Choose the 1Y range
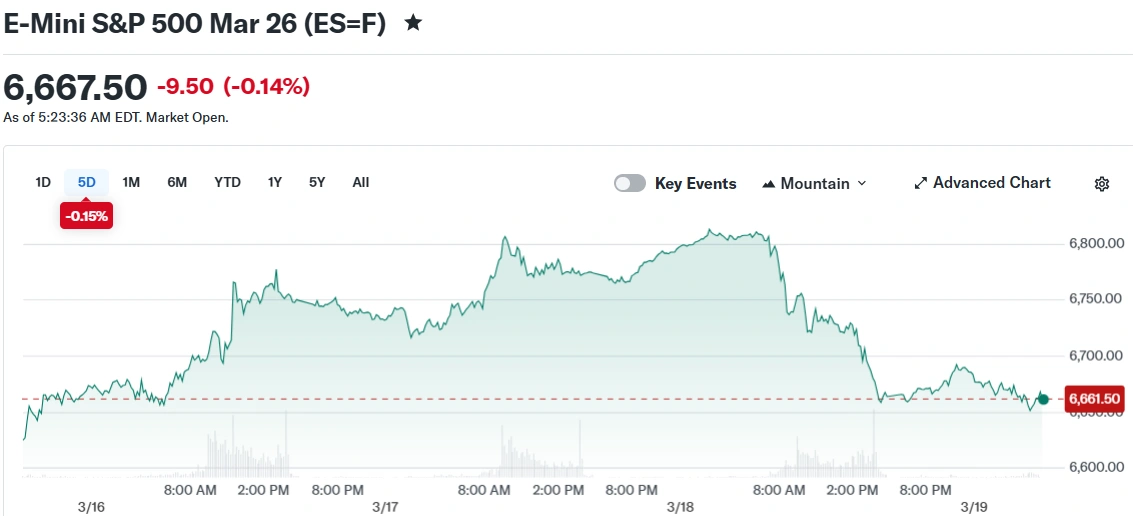The height and width of the screenshot is (516, 1133). point(275,182)
